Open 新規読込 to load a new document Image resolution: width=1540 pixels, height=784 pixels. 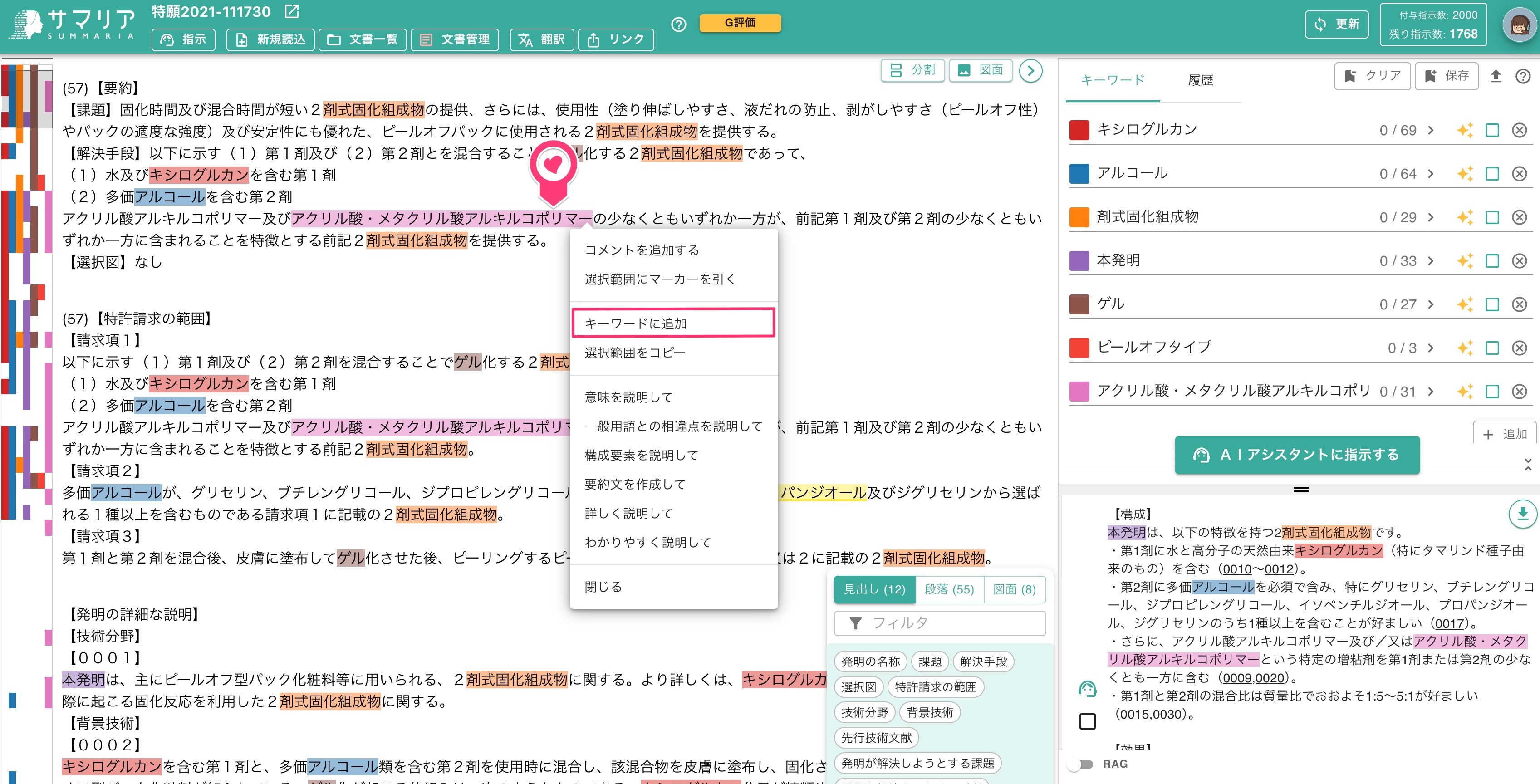tap(270, 40)
